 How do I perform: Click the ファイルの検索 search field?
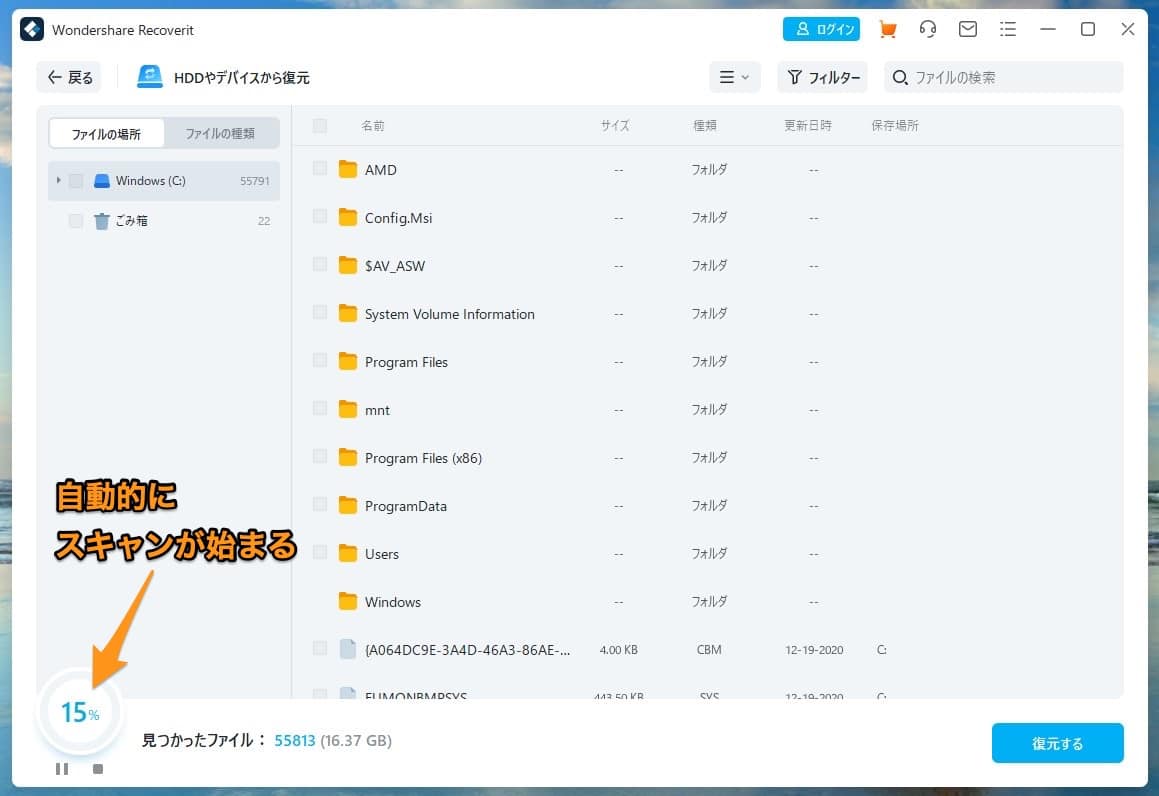[x=1012, y=77]
